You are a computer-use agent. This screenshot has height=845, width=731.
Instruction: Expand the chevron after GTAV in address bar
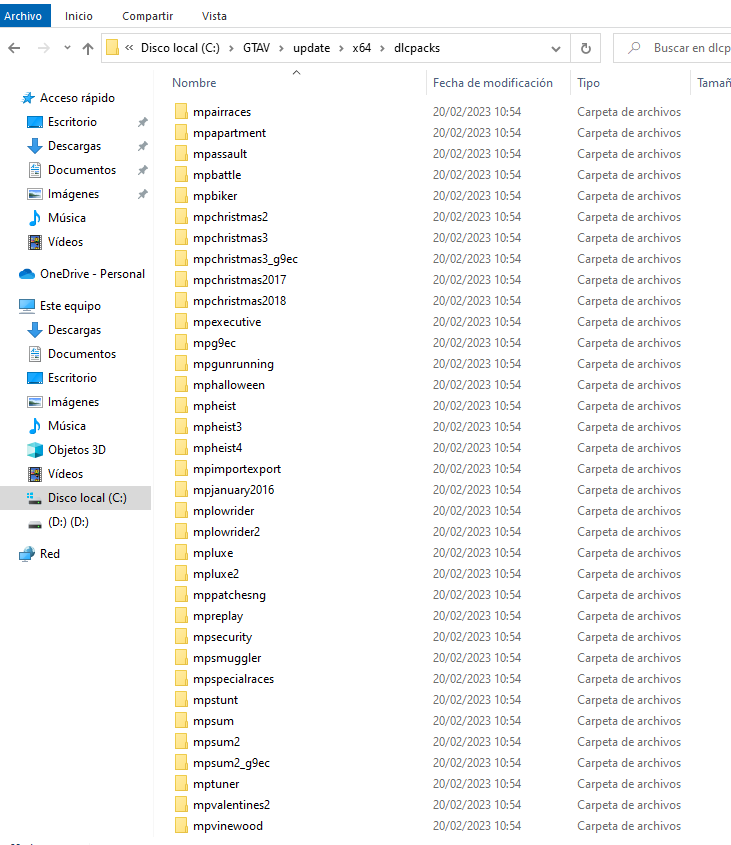point(281,49)
